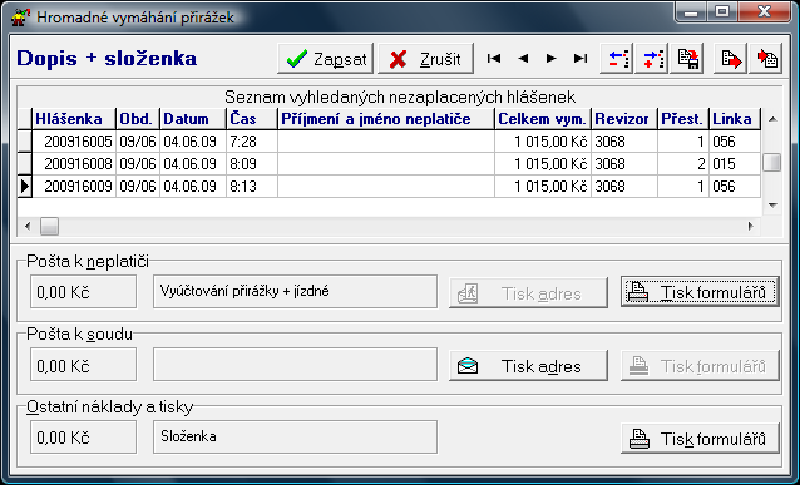Click time cell 7:28
800x485 pixels.
pyautogui.click(x=252, y=141)
